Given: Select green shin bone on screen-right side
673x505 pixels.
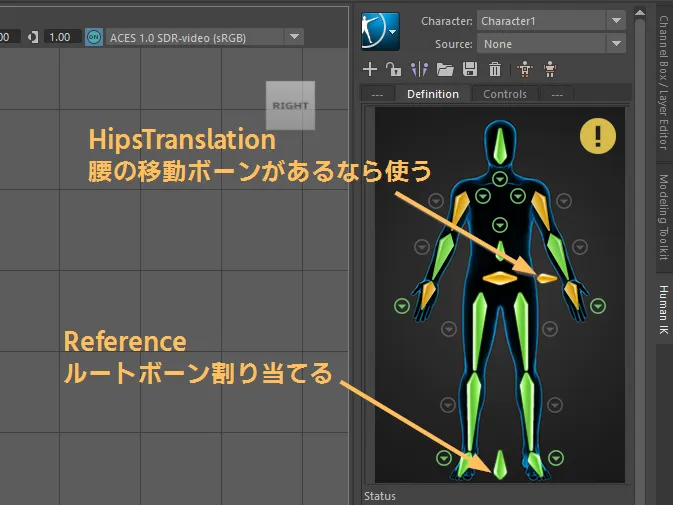Looking at the screenshot, I should coord(527,412).
